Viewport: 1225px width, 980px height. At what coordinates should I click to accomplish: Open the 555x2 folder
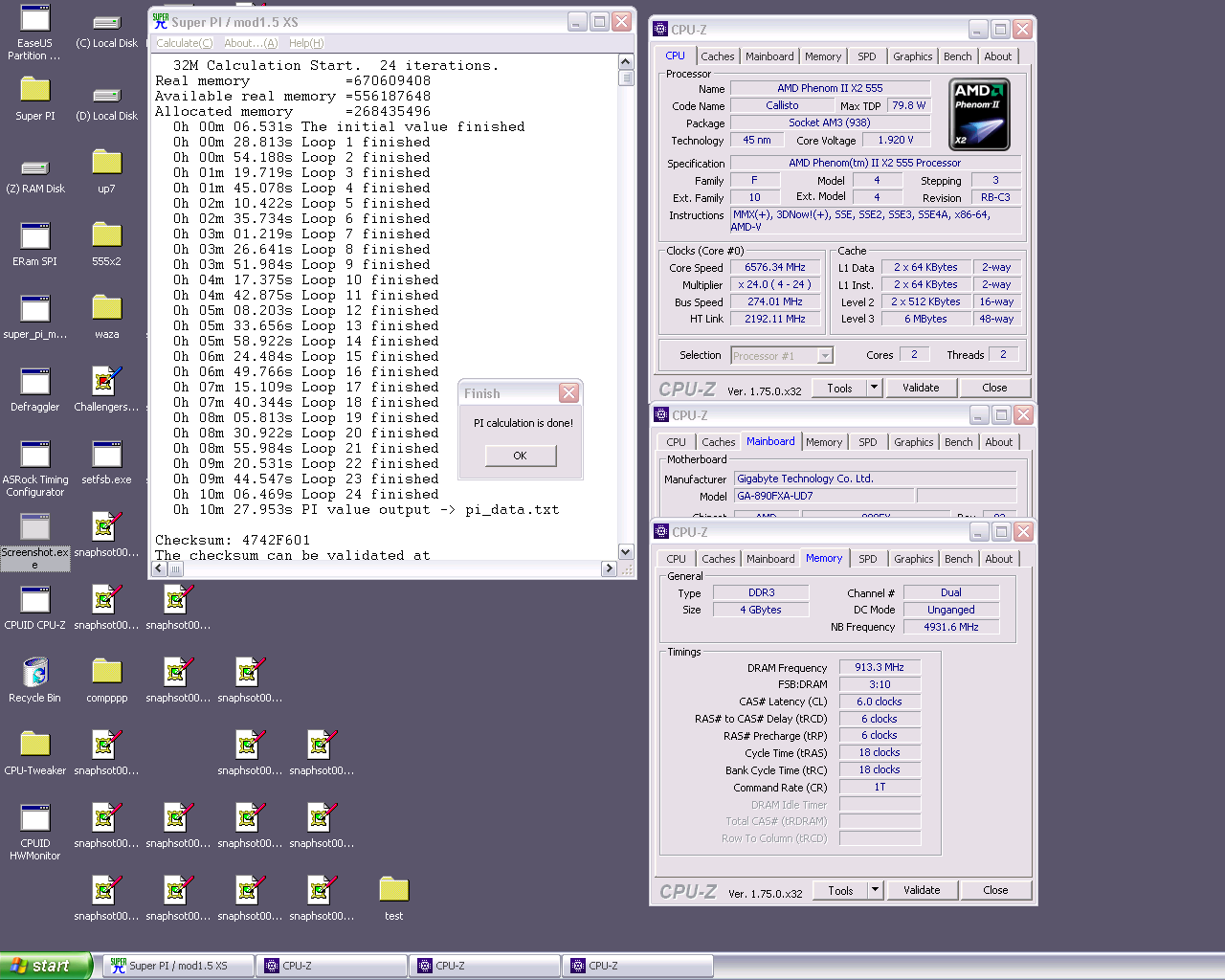click(106, 245)
